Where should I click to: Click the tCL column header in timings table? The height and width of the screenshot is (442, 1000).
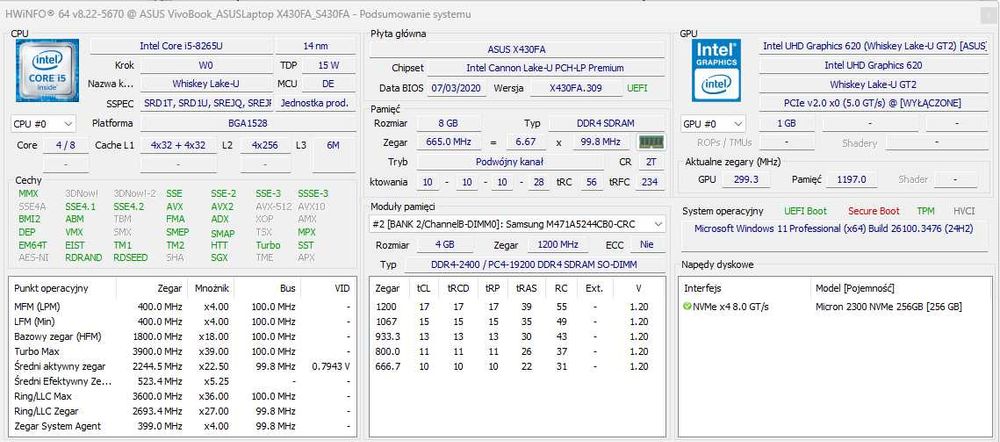(423, 288)
